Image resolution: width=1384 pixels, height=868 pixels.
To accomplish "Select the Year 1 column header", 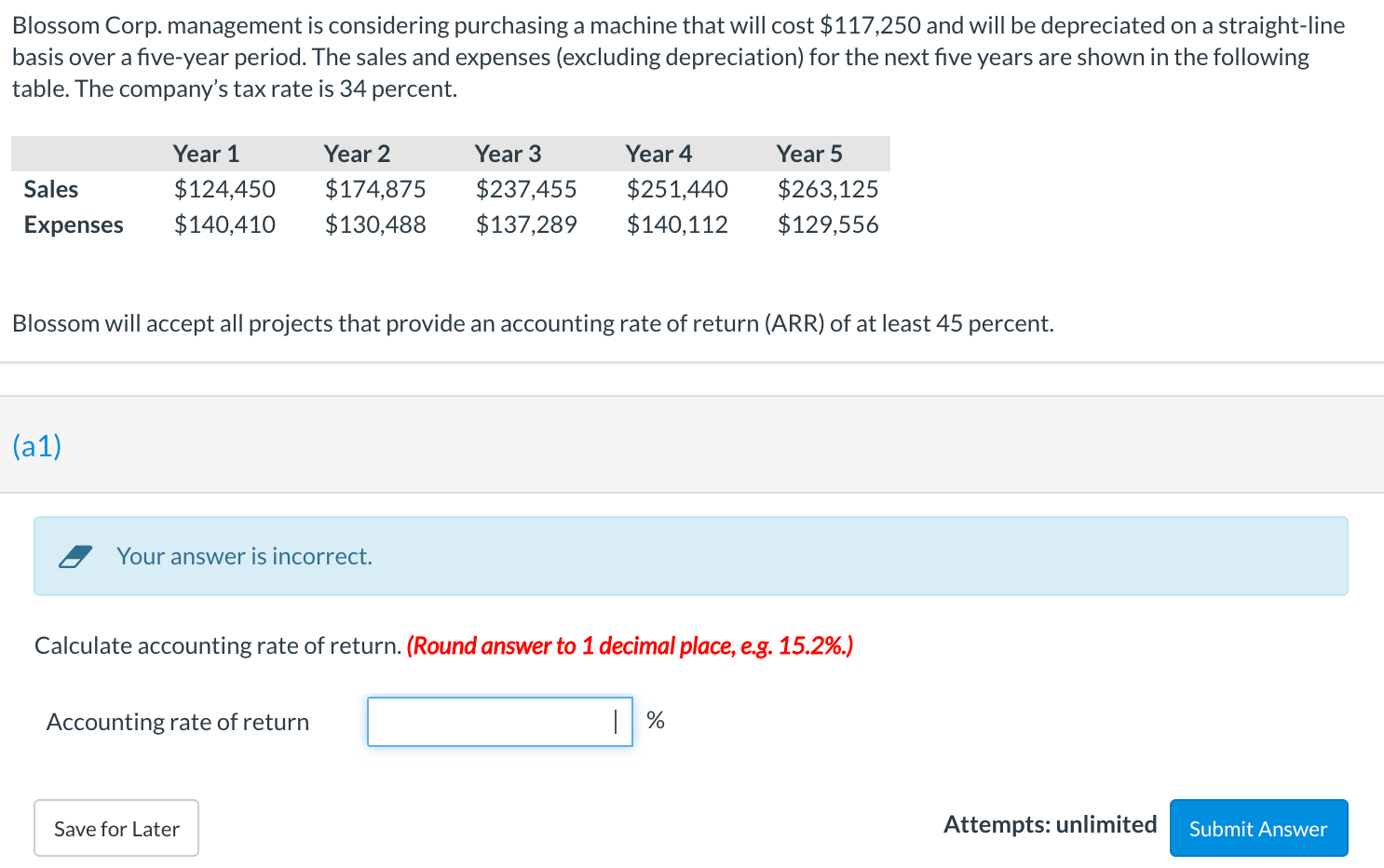I will click(x=206, y=153).
